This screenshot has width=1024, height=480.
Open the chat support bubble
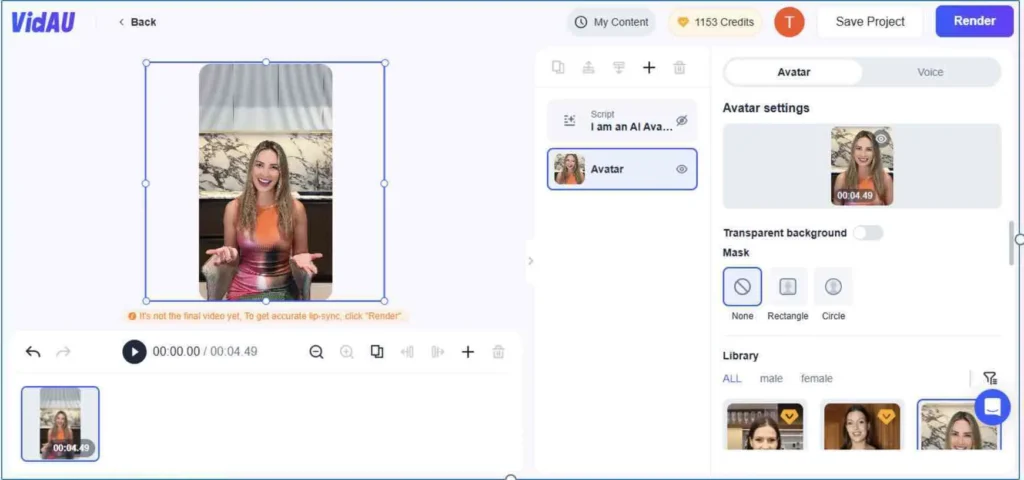pyautogui.click(x=992, y=407)
